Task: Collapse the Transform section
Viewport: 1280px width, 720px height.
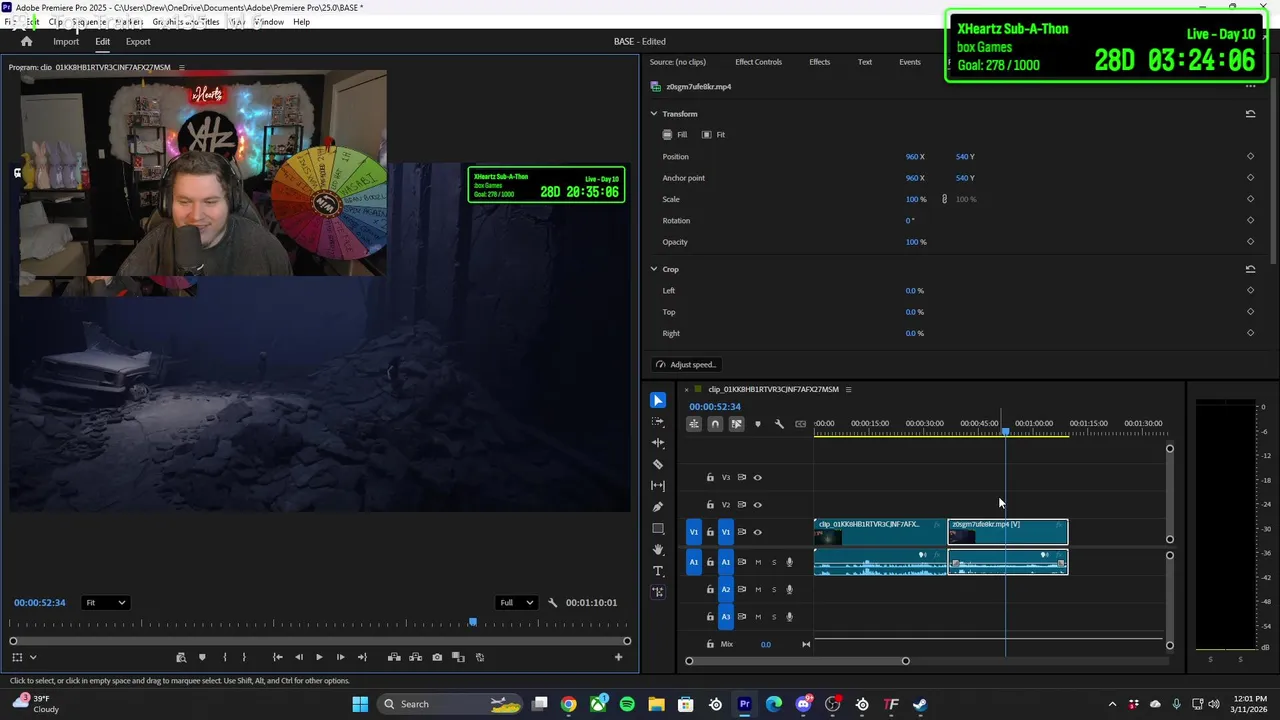Action: click(x=654, y=114)
